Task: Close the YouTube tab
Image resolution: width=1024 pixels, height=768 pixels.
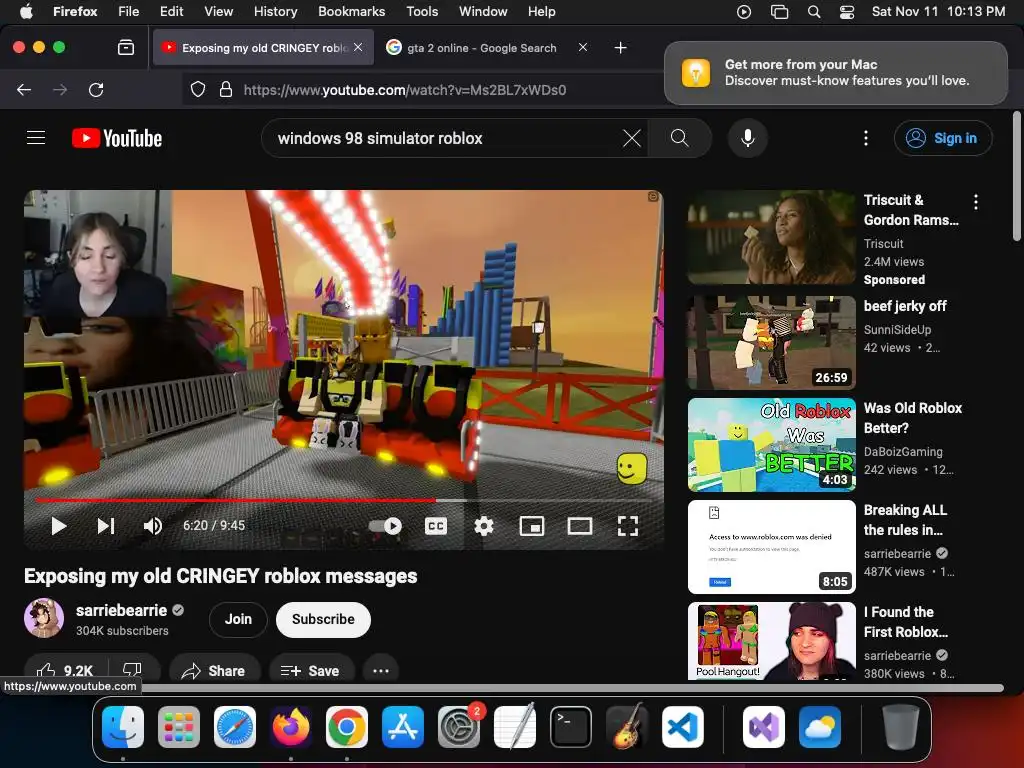Action: click(x=358, y=47)
